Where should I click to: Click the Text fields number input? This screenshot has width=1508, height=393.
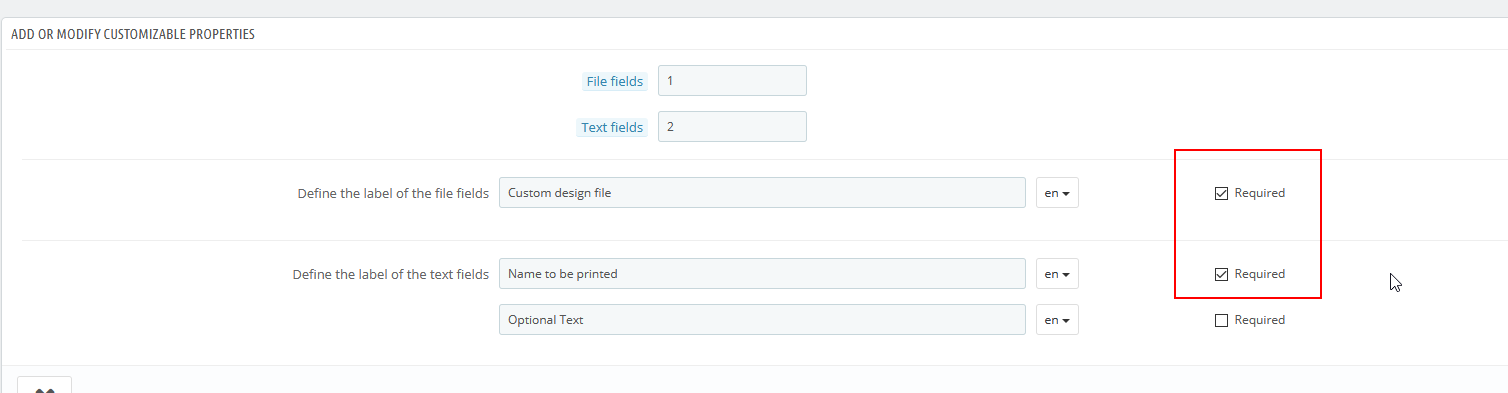[x=732, y=127]
